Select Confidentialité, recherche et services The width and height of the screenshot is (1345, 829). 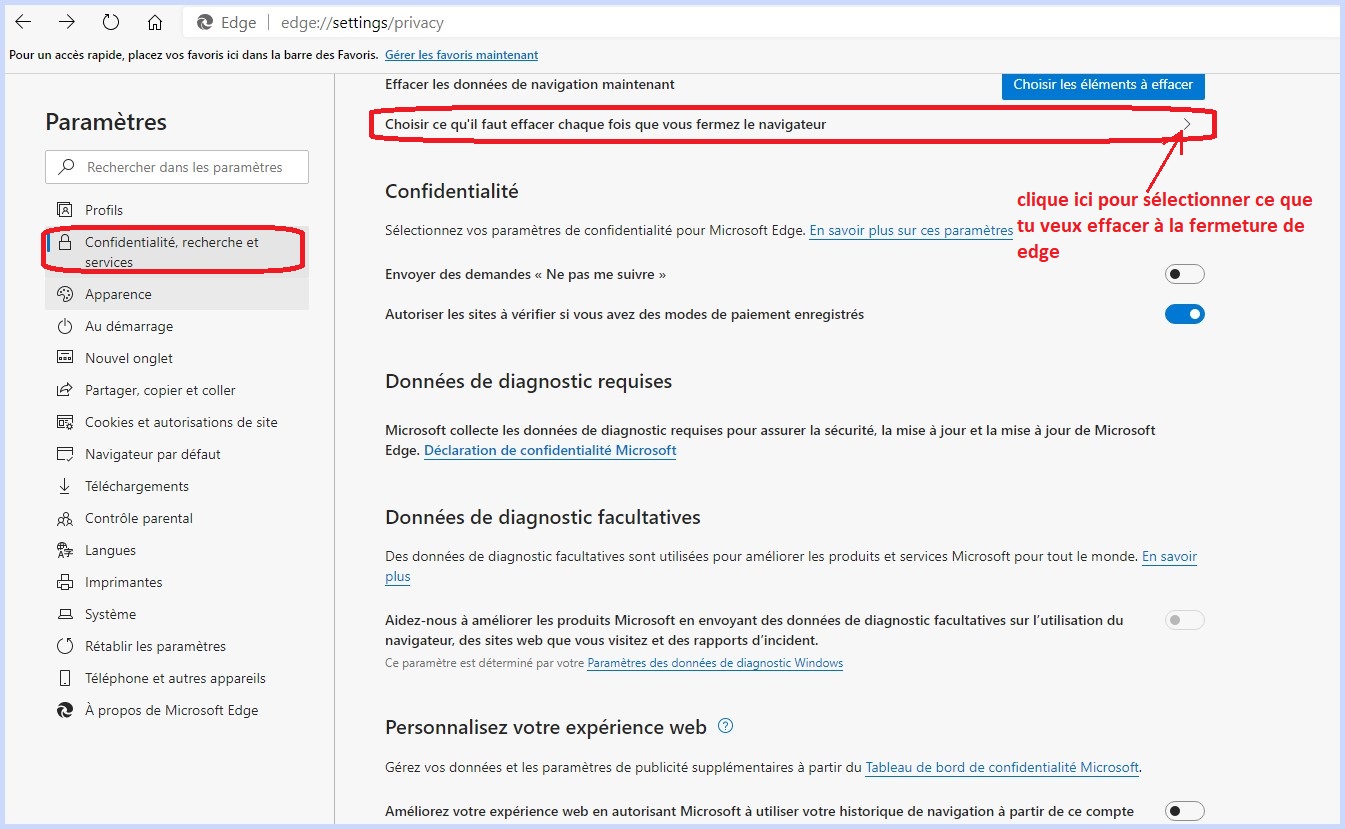click(x=177, y=252)
